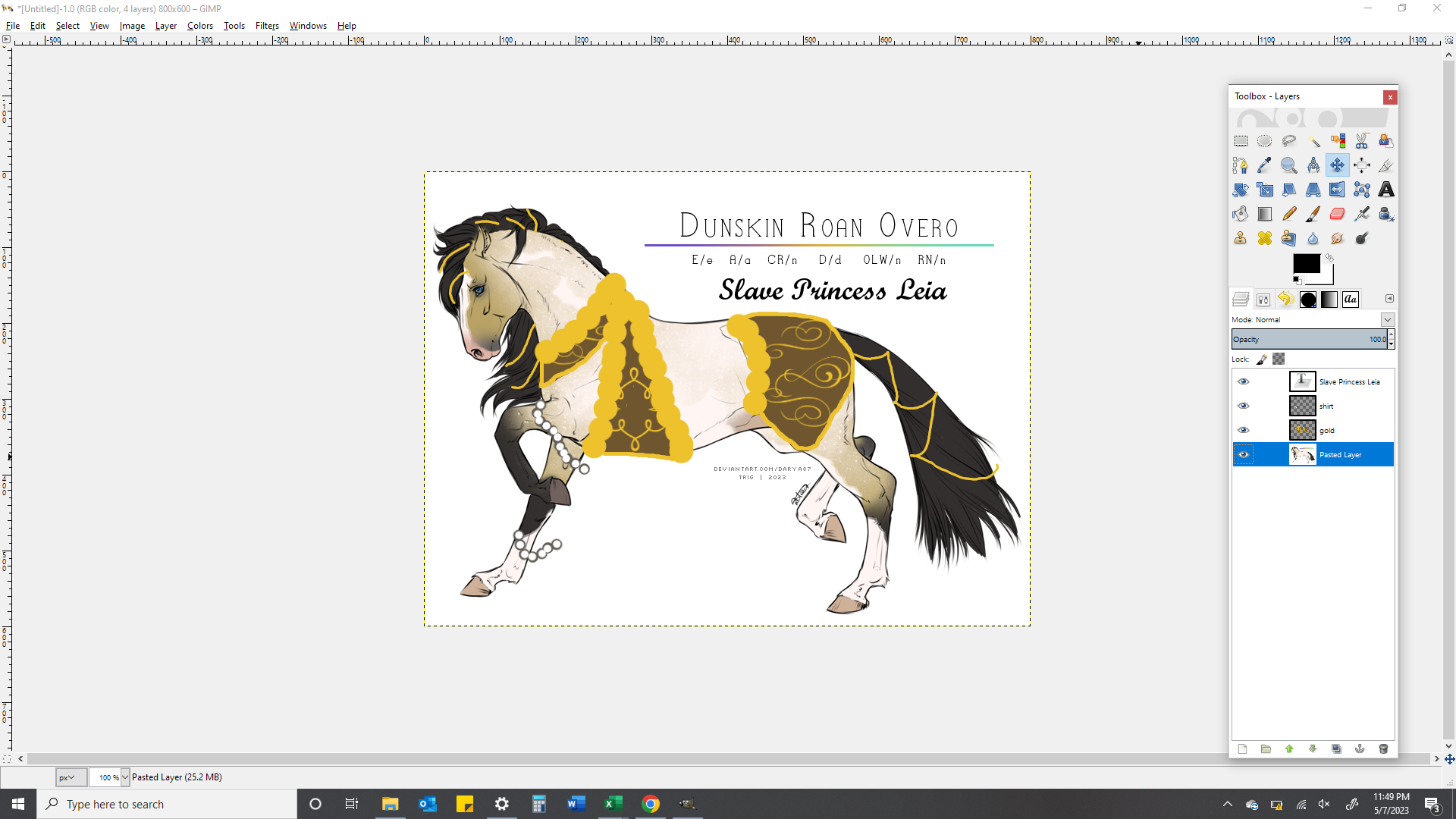
Task: Select the Rectangle Select tool
Action: (1241, 141)
